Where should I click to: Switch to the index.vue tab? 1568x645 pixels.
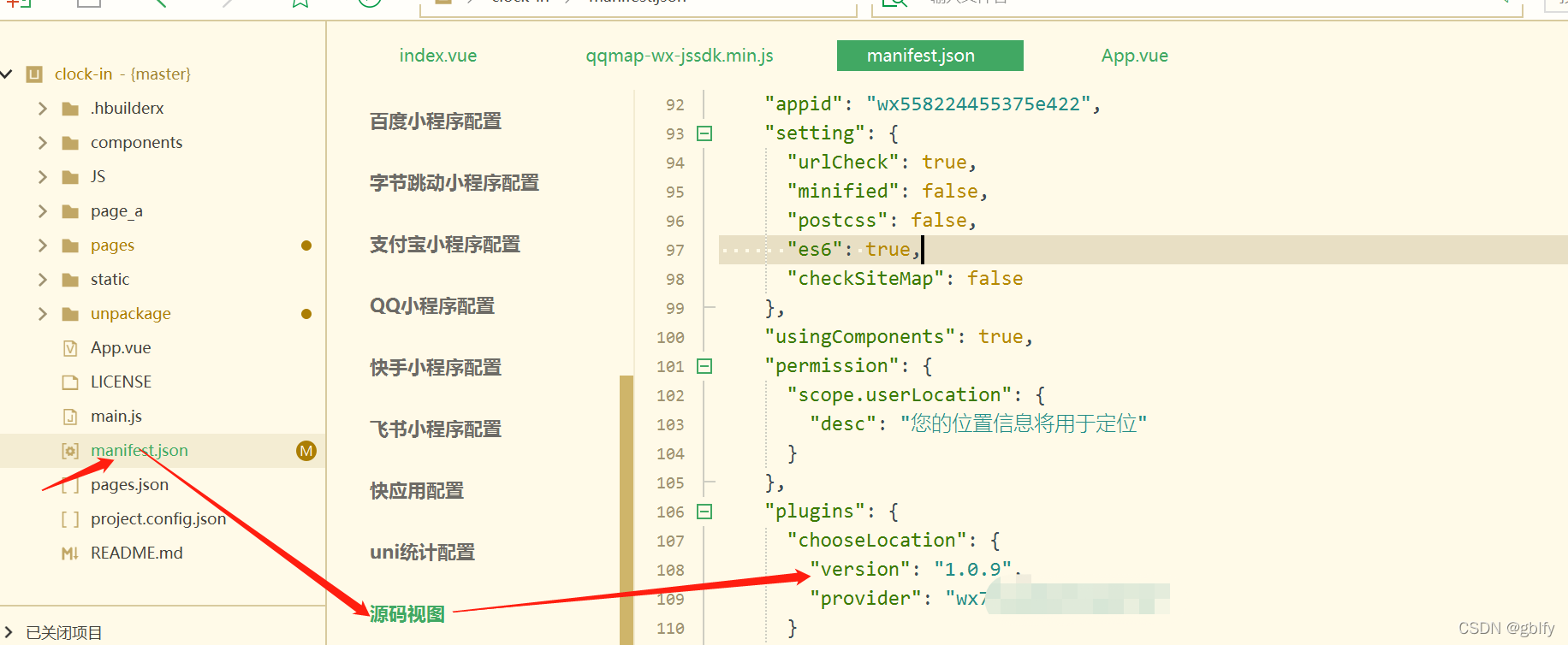[438, 56]
